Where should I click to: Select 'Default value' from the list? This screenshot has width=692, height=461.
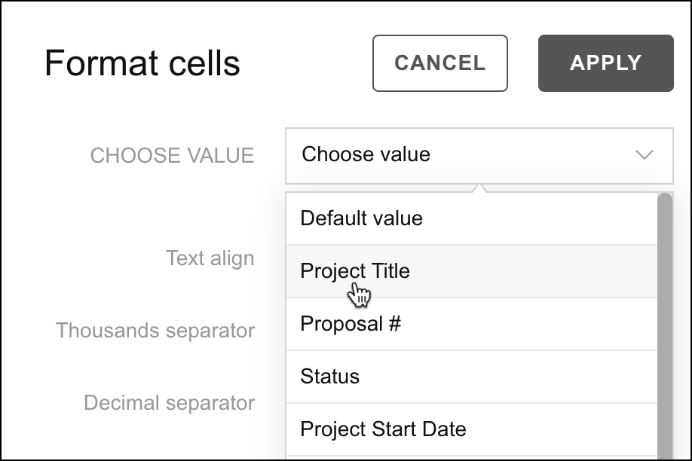pos(472,218)
